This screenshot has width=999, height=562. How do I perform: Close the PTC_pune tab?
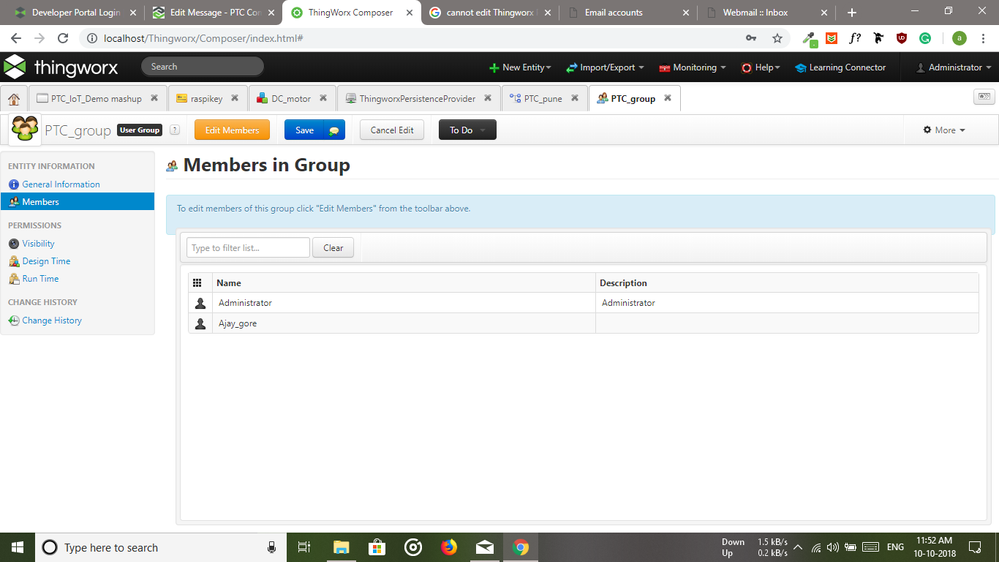coord(575,98)
